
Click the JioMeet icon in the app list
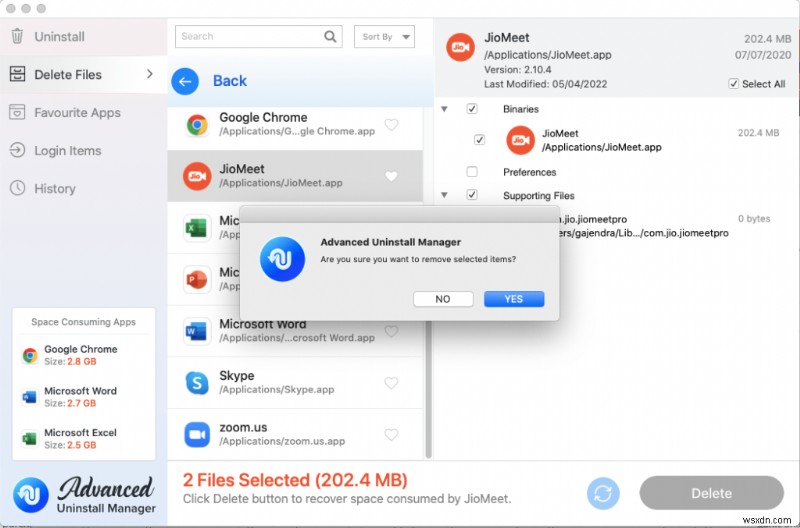pyautogui.click(x=197, y=176)
